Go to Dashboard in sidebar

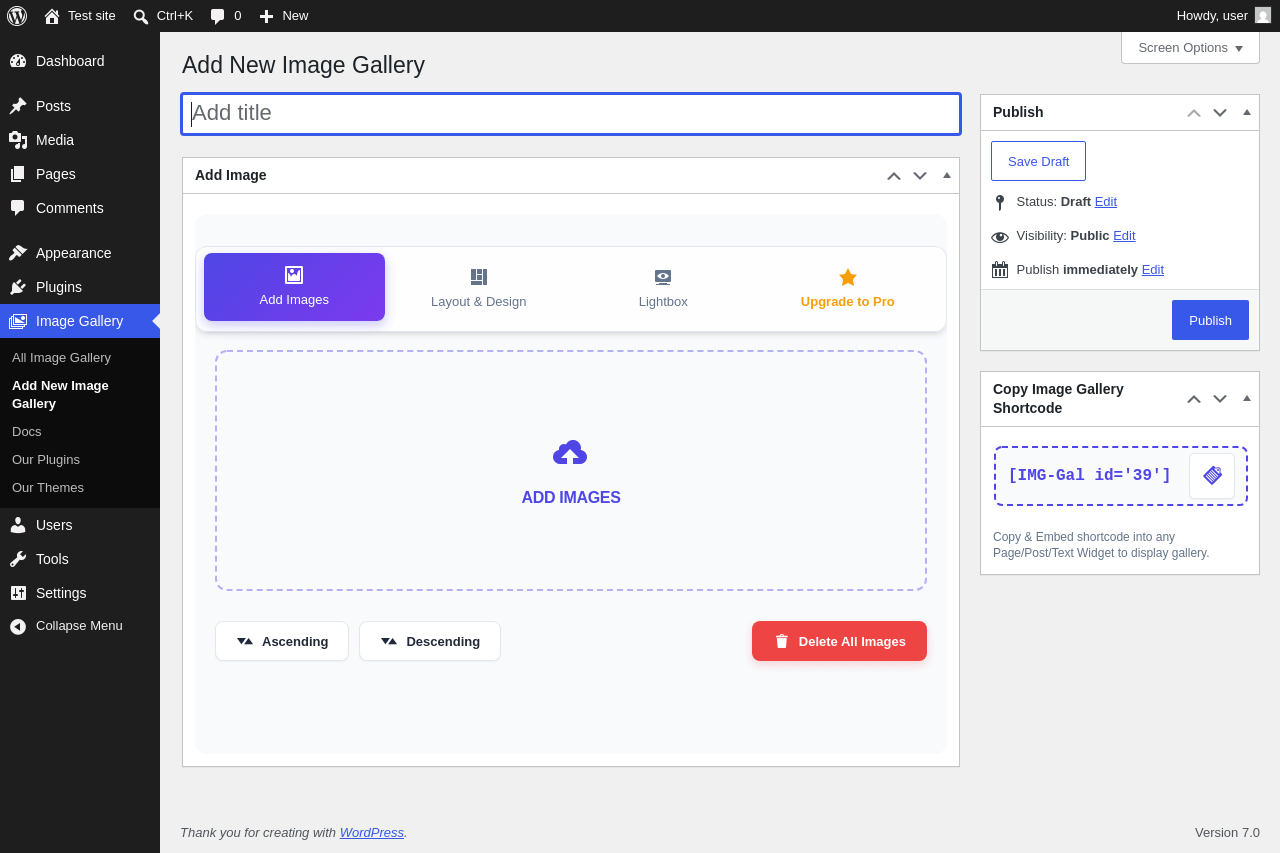(80, 61)
